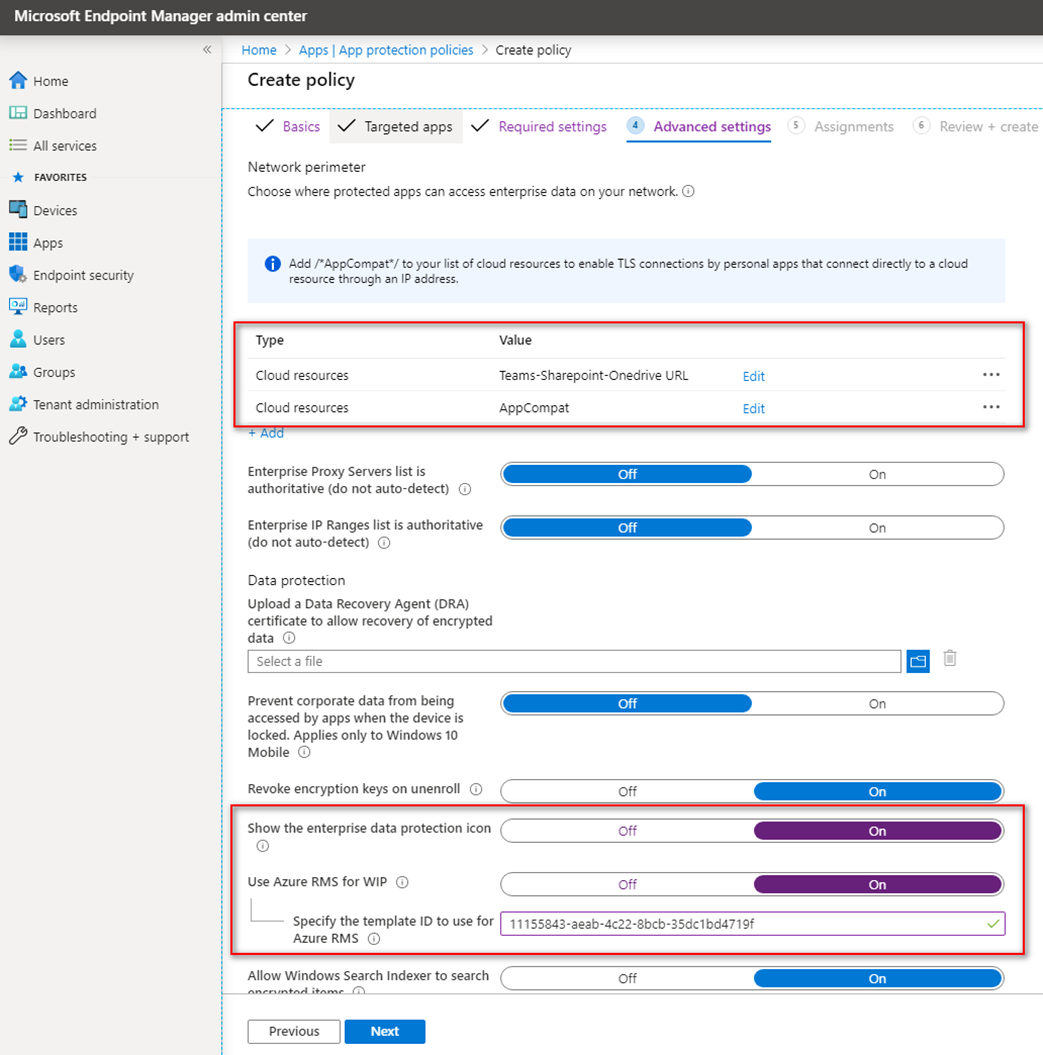Open the Endpoint security shield icon
Image resolution: width=1043 pixels, height=1055 pixels.
pos(18,275)
